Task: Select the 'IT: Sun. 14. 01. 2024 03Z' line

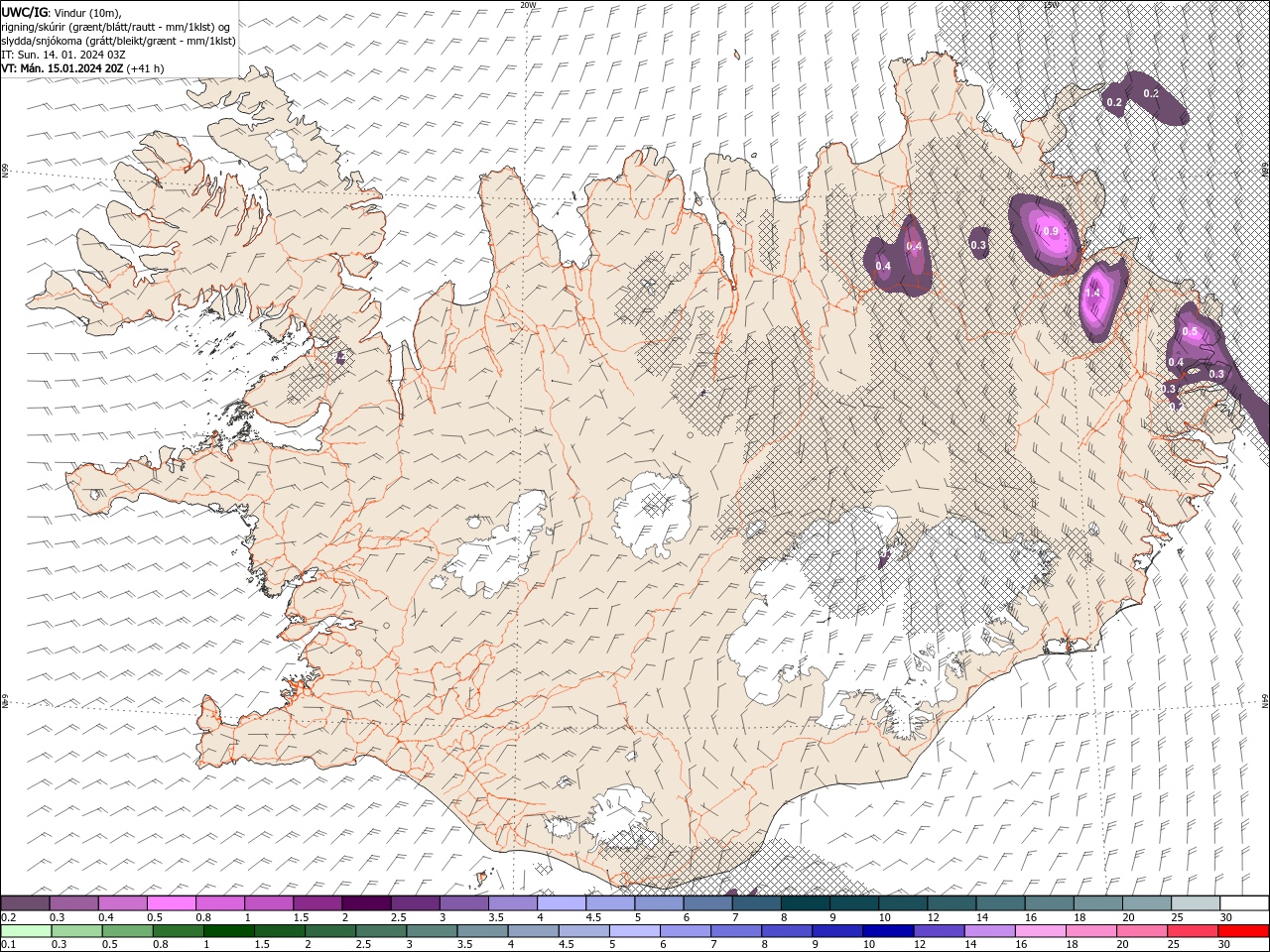Action: tap(63, 55)
